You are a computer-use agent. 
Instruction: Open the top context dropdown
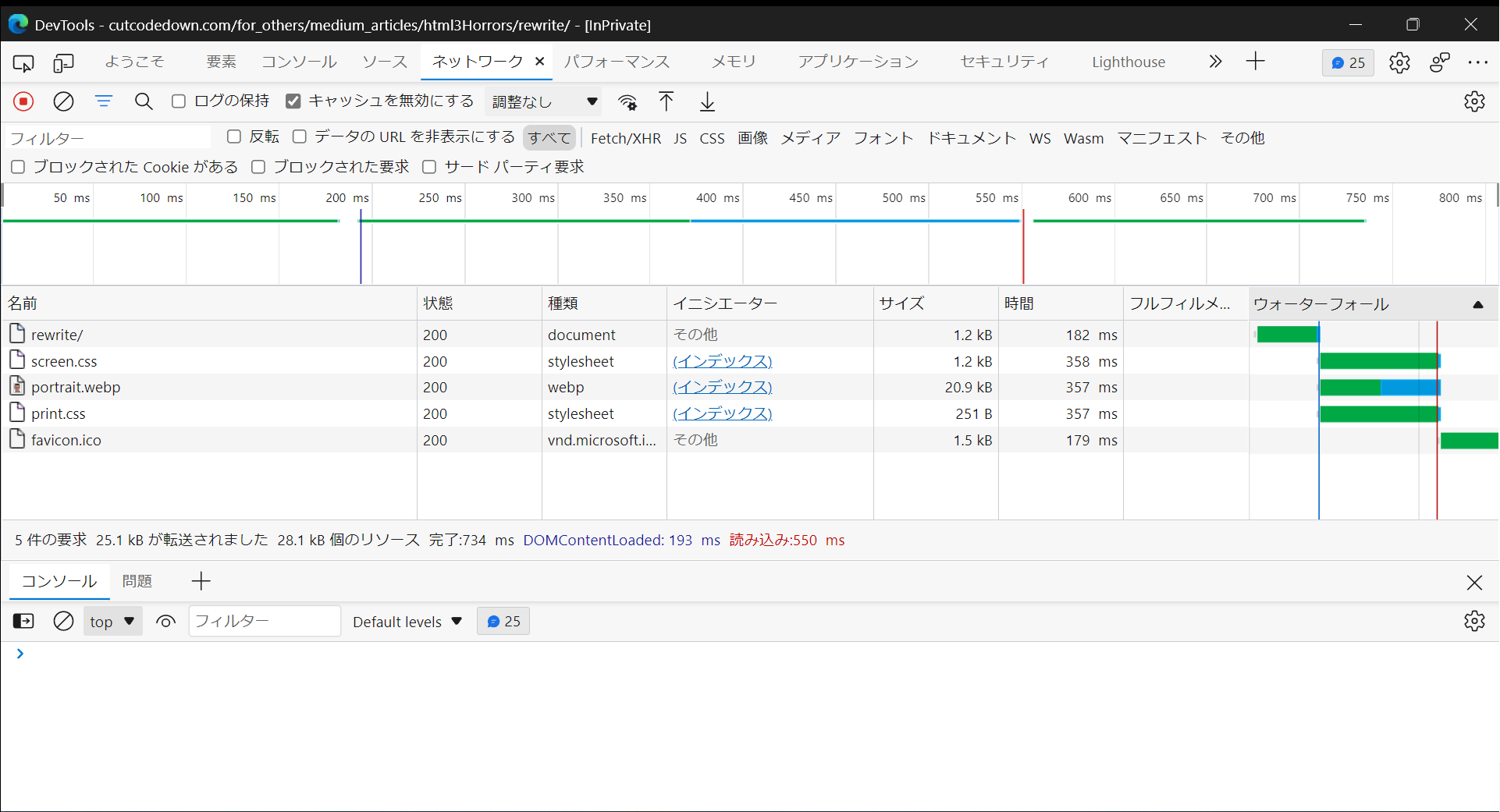pyautogui.click(x=112, y=621)
